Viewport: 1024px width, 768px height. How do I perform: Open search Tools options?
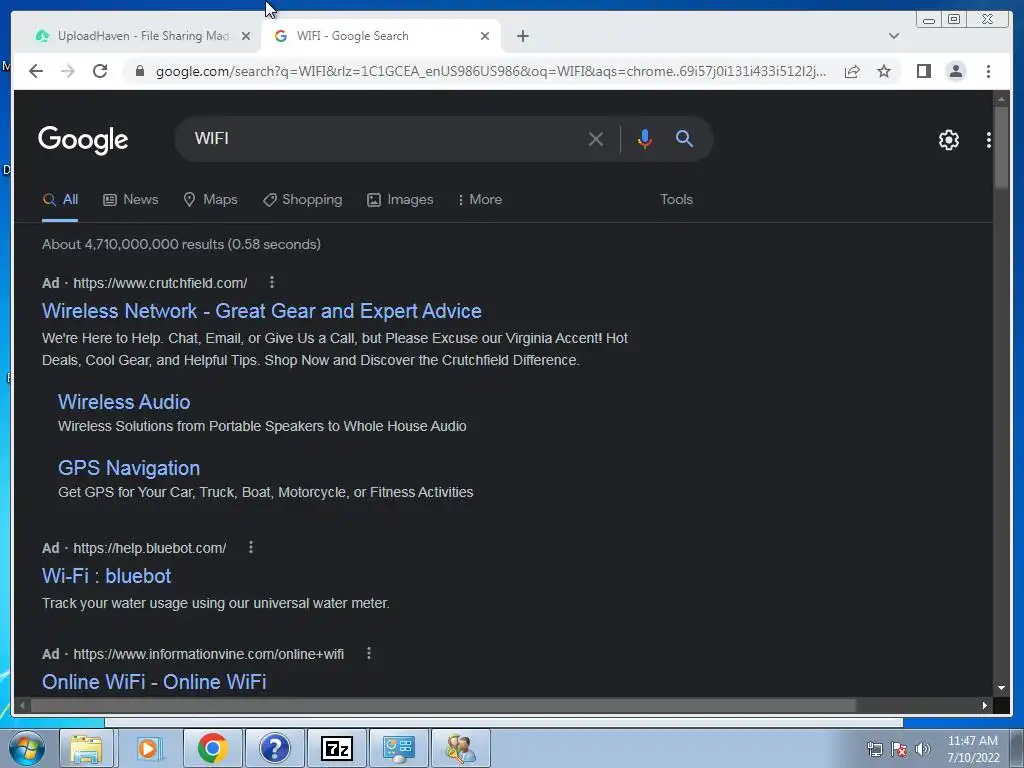676,200
